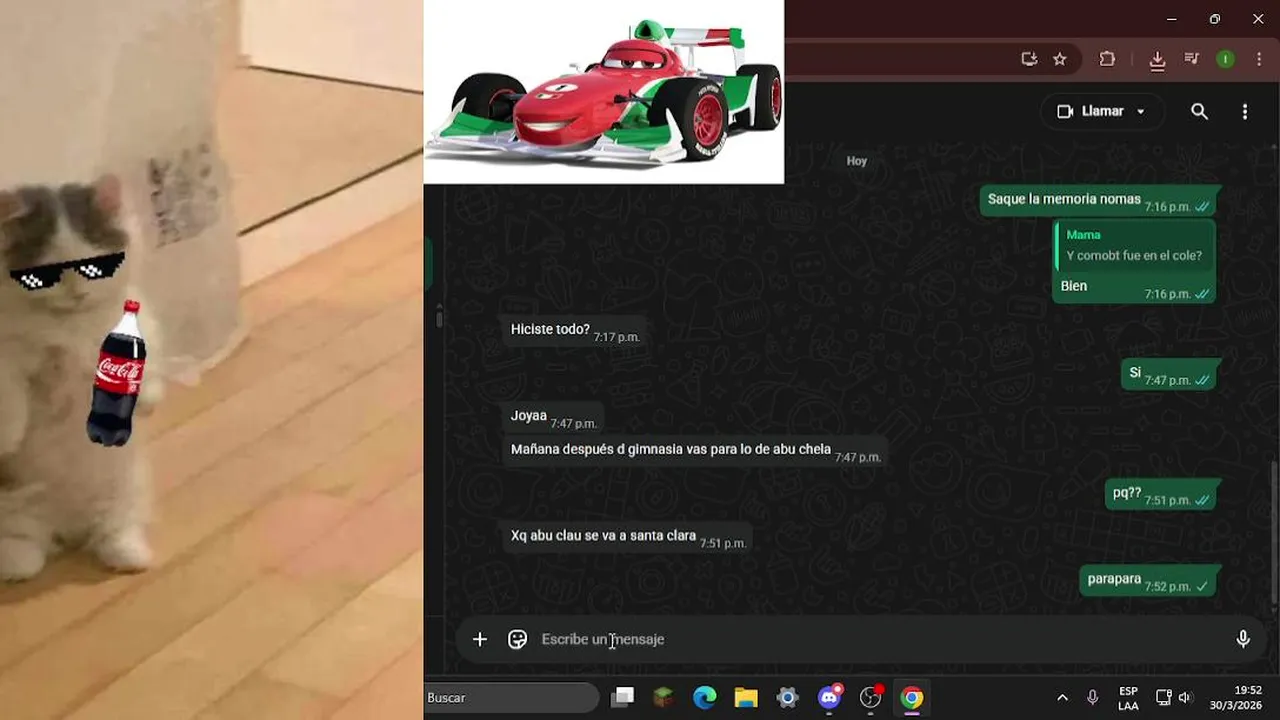Open Microsoft Edge from the taskbar
Image resolution: width=1280 pixels, height=720 pixels.
tap(705, 697)
